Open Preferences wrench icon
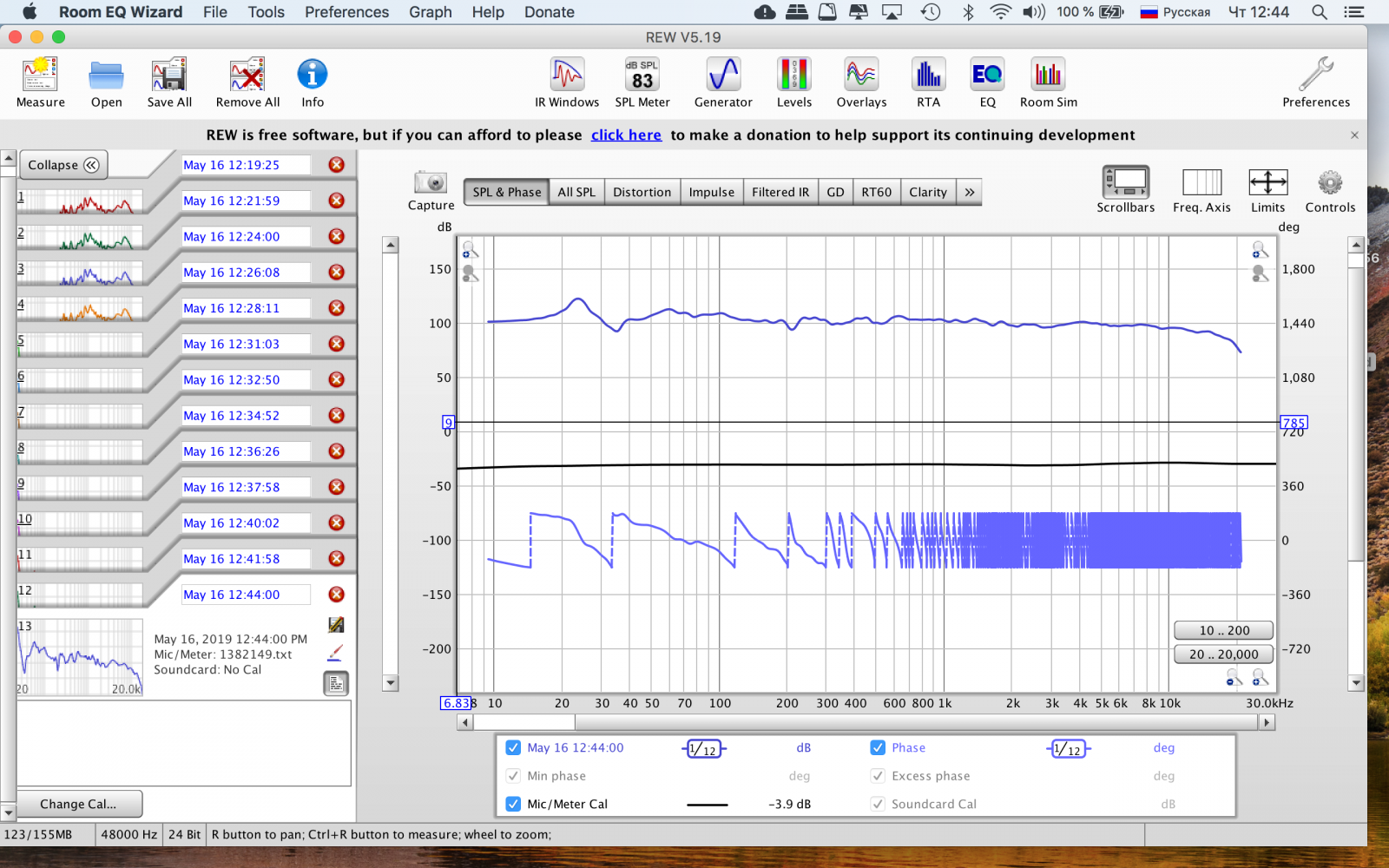The width and height of the screenshot is (1389, 868). 1316,75
